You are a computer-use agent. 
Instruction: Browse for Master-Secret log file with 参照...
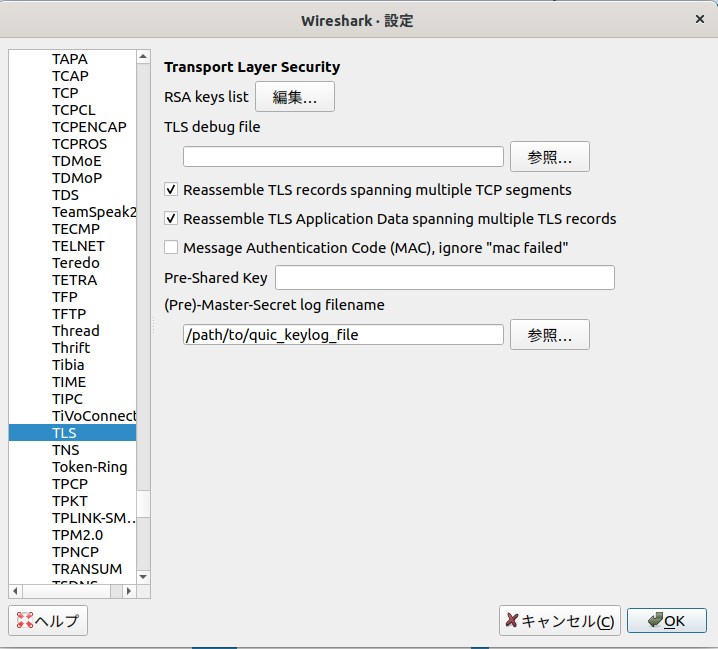(549, 335)
